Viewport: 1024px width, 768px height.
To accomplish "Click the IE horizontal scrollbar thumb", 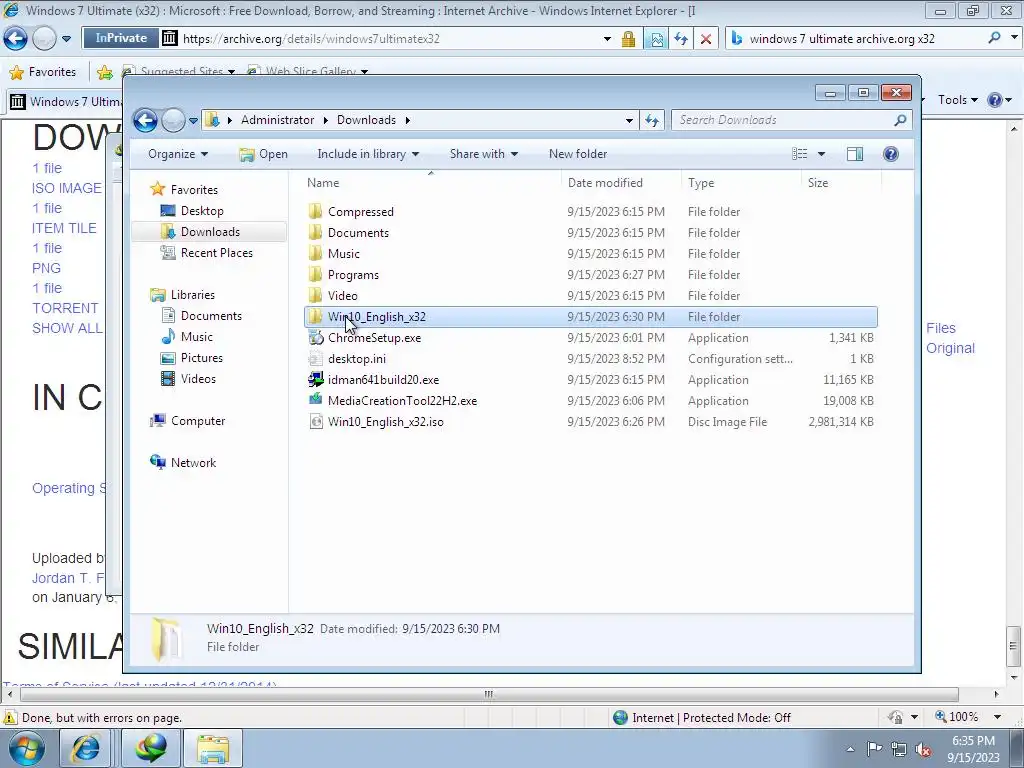I will coord(488,694).
